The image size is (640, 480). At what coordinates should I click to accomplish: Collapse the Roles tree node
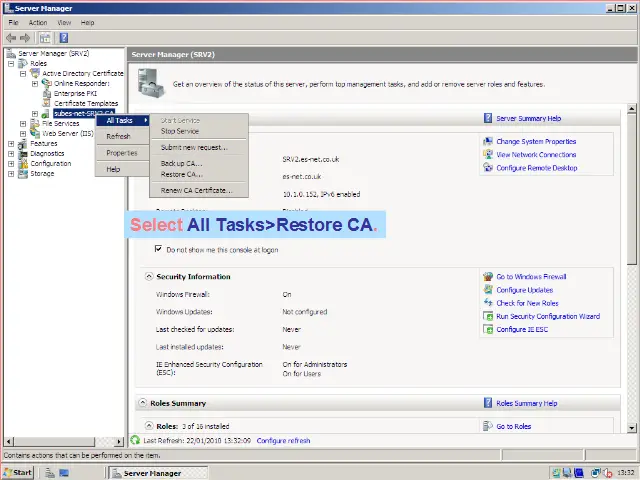[x=11, y=64]
